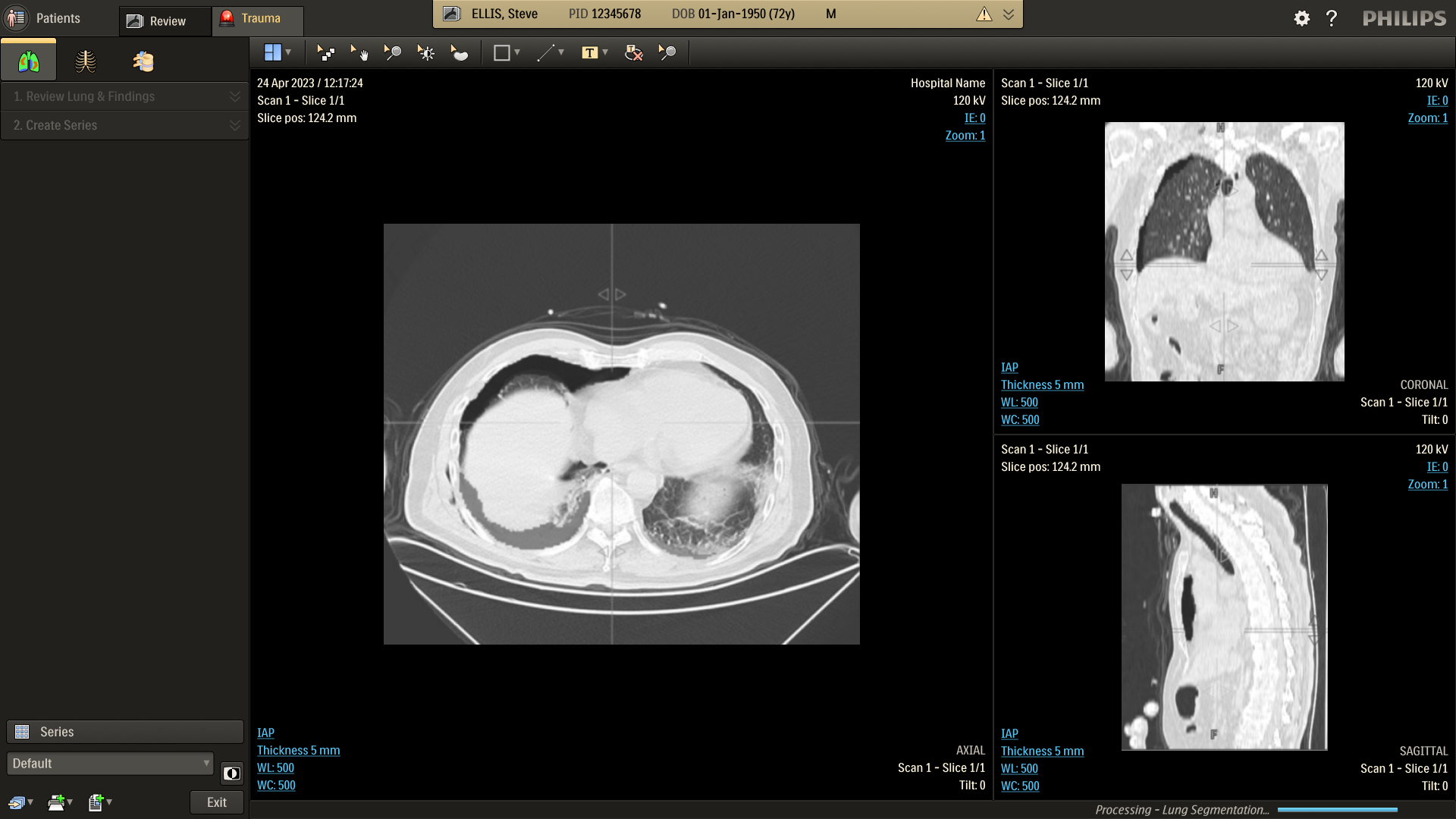Image resolution: width=1456 pixels, height=819 pixels.
Task: Click the Exit button
Action: coord(216,802)
